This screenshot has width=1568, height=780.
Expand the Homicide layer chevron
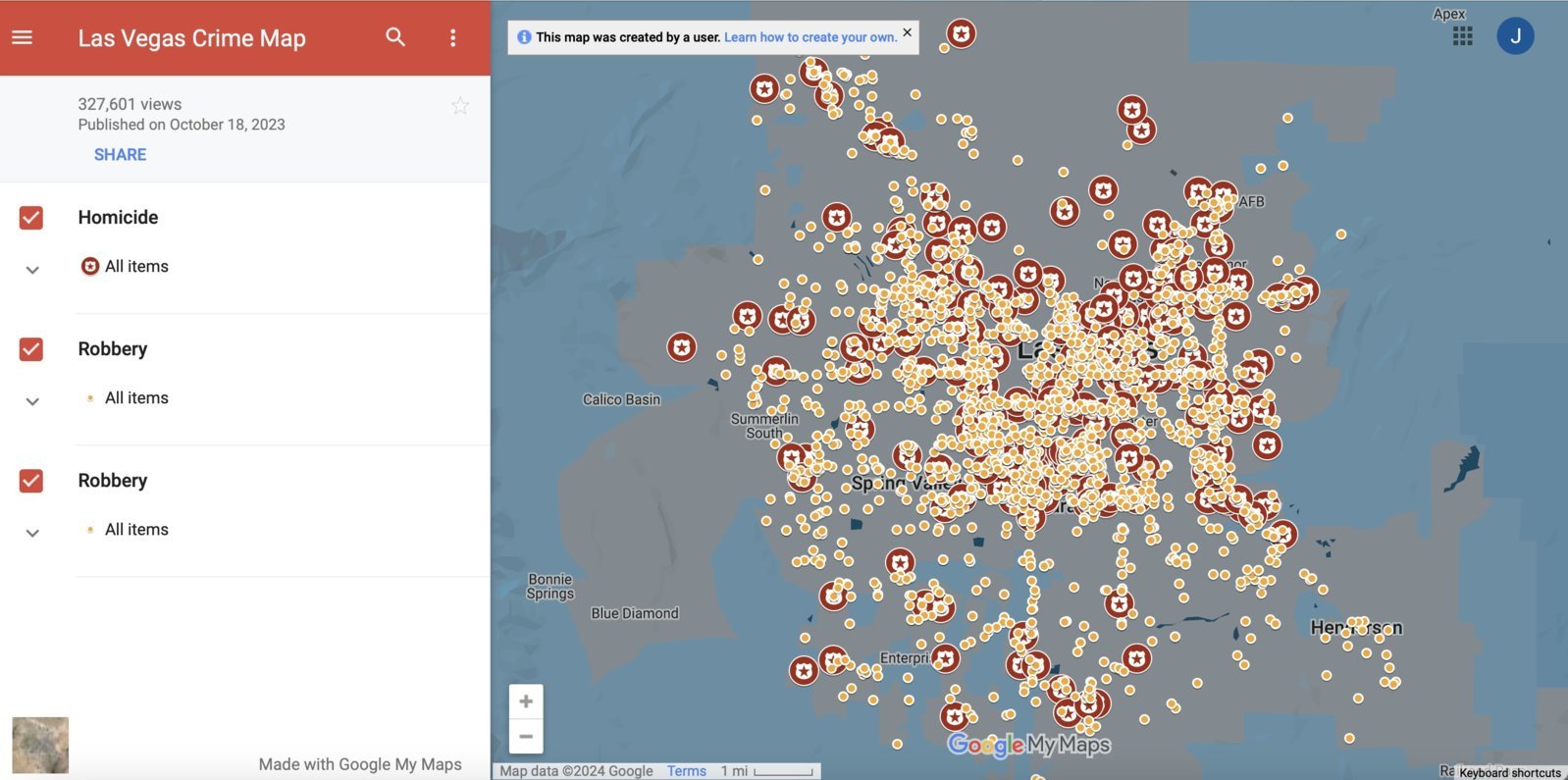click(32, 270)
